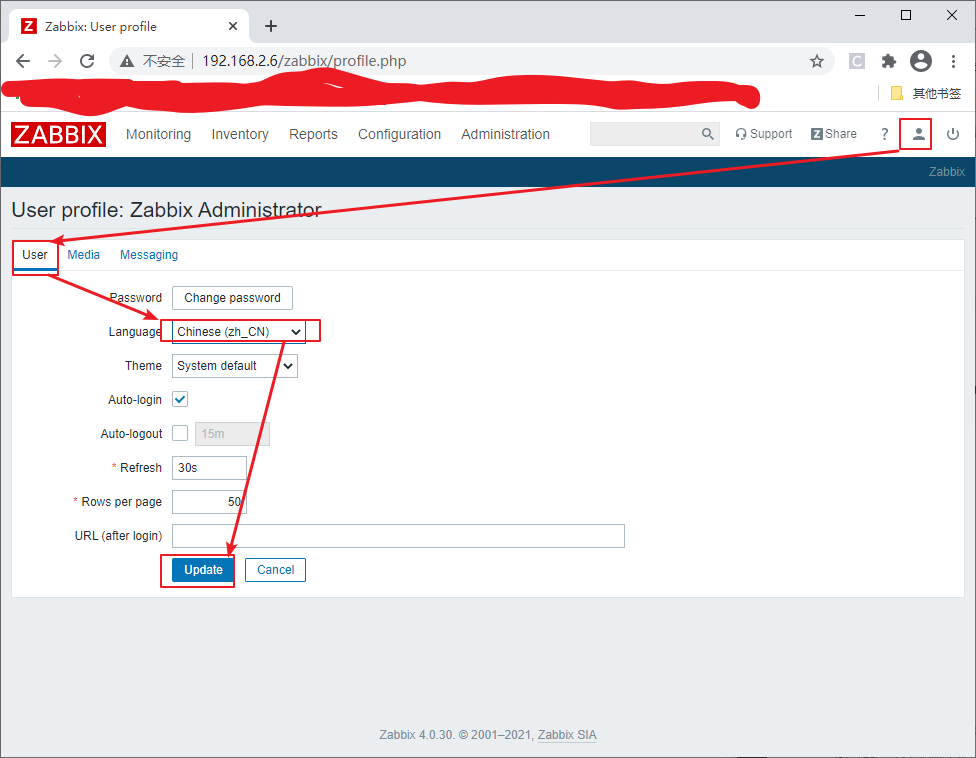Image resolution: width=976 pixels, height=758 pixels.
Task: Open the Chrome account avatar
Action: pyautogui.click(x=921, y=61)
